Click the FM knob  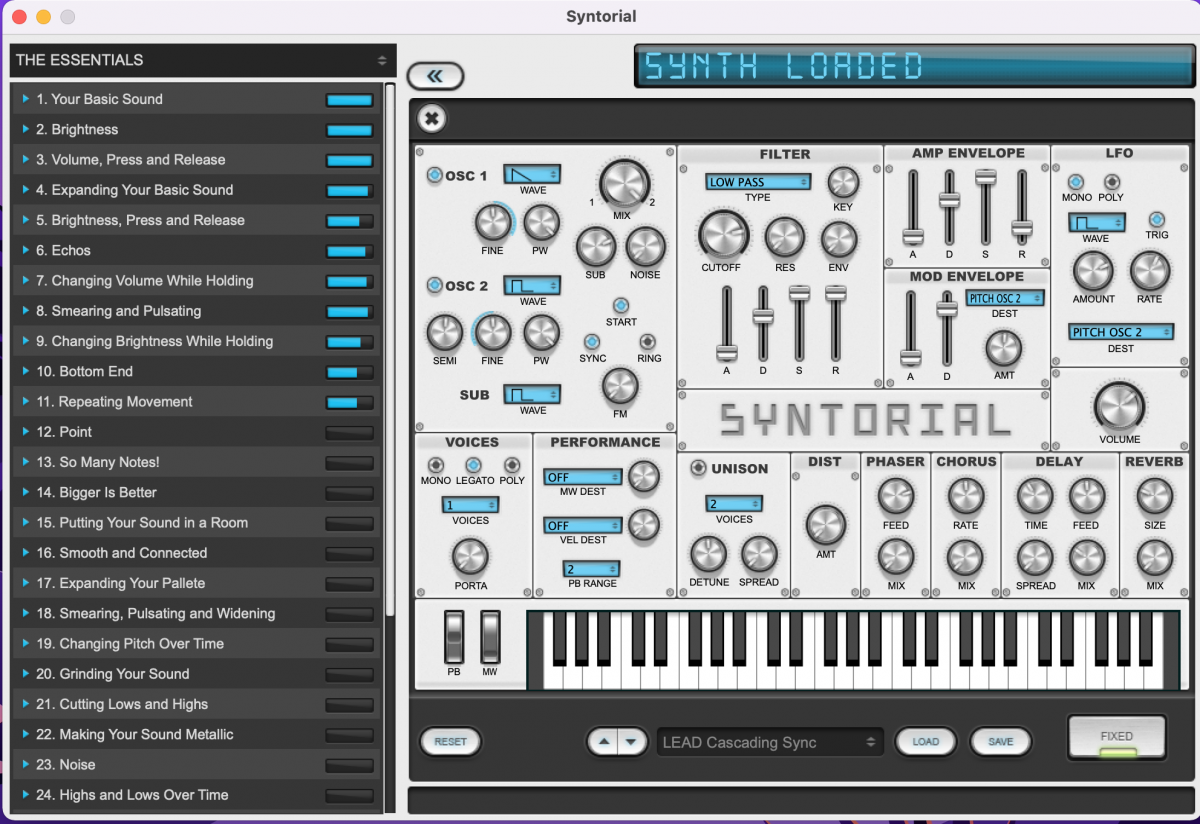pos(620,386)
